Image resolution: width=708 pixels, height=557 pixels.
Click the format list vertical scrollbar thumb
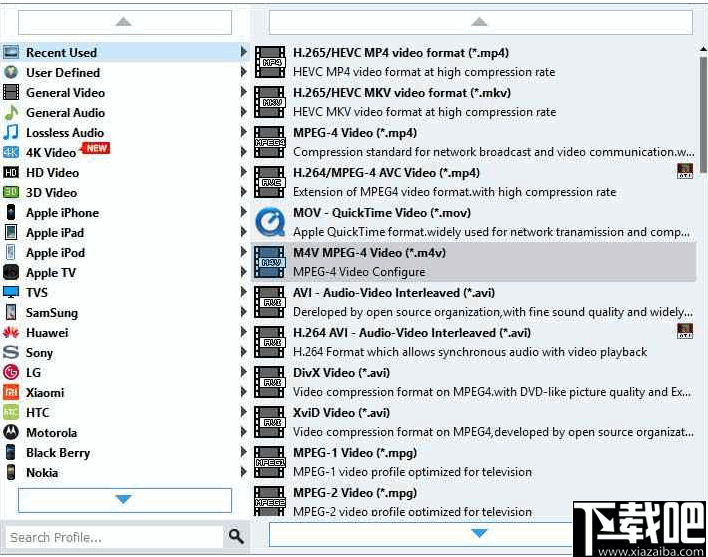[703, 114]
